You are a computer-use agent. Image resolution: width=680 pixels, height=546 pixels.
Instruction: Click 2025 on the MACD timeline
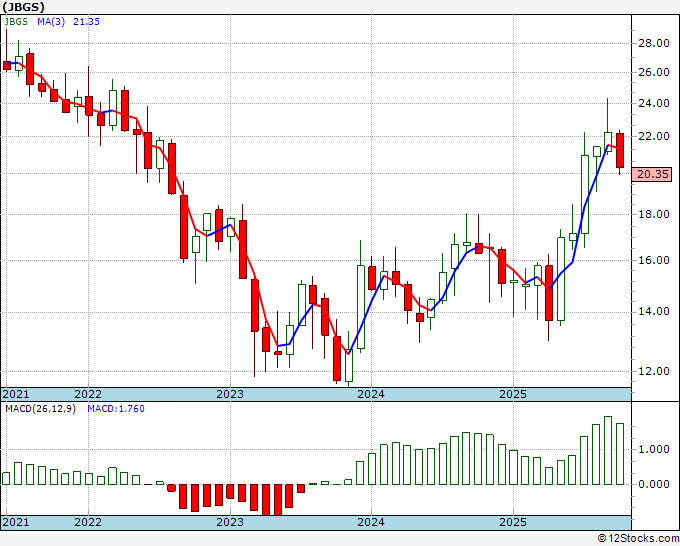pos(513,522)
